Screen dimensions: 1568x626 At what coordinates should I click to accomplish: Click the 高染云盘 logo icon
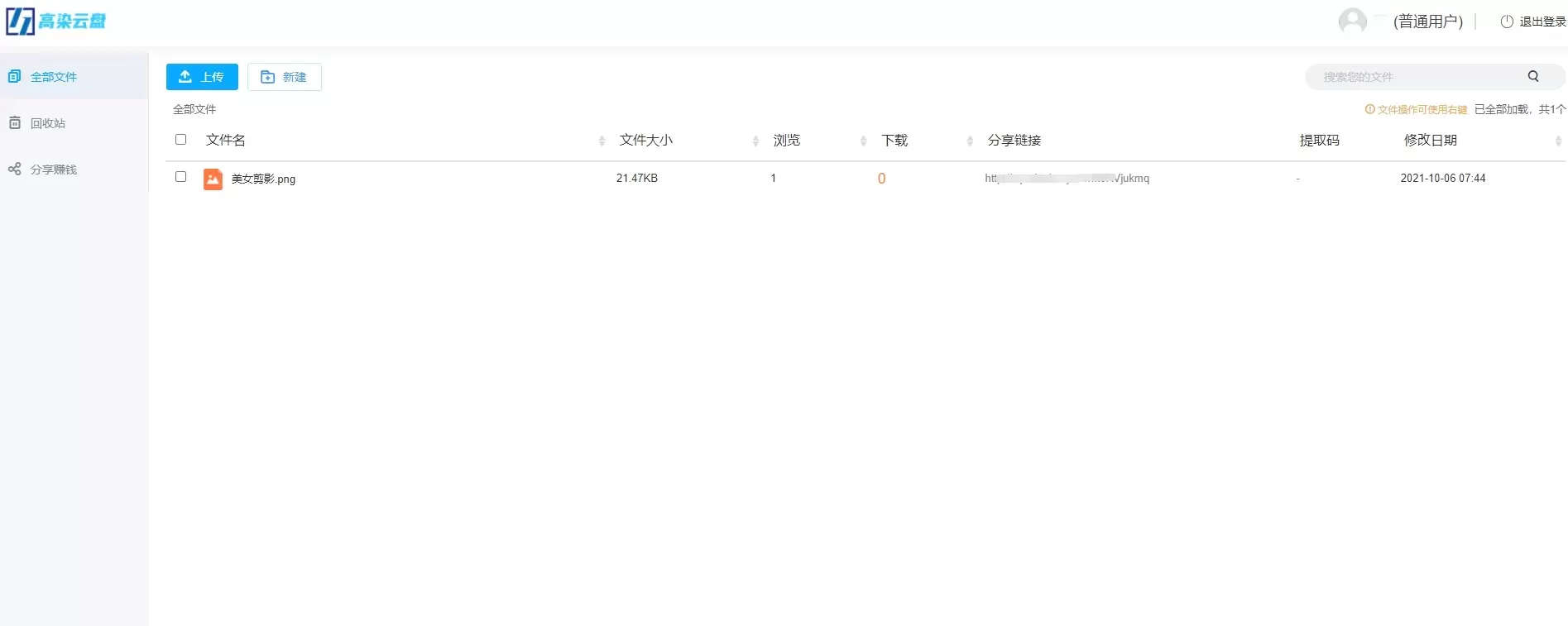tap(21, 22)
